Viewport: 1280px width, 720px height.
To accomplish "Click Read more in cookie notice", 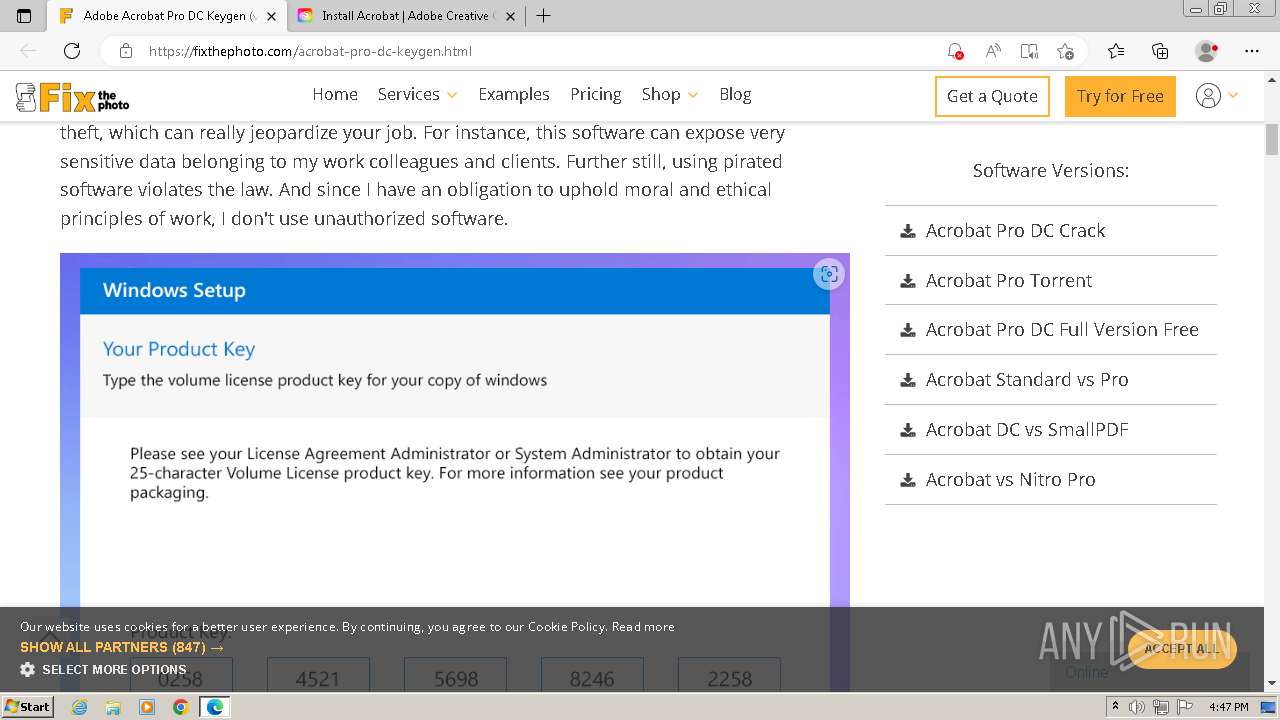I will pos(643,627).
